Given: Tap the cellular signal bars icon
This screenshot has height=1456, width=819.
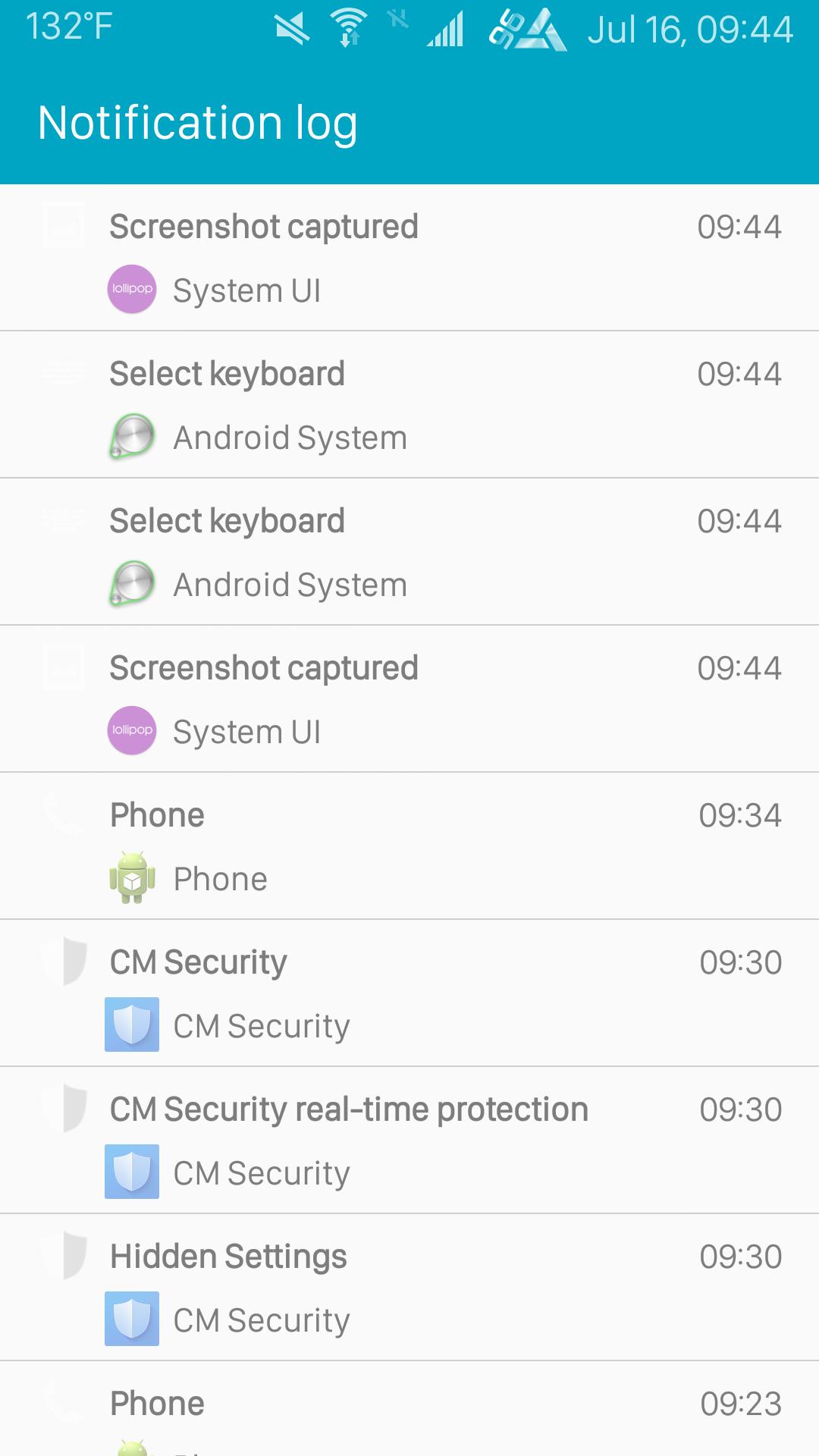Looking at the screenshot, I should pos(445,30).
